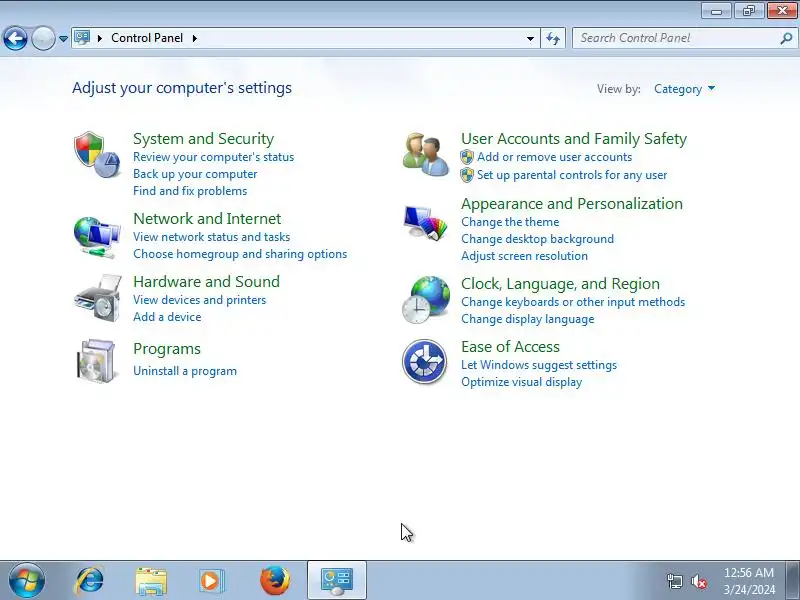Click the Ease of Access icon

click(x=424, y=361)
